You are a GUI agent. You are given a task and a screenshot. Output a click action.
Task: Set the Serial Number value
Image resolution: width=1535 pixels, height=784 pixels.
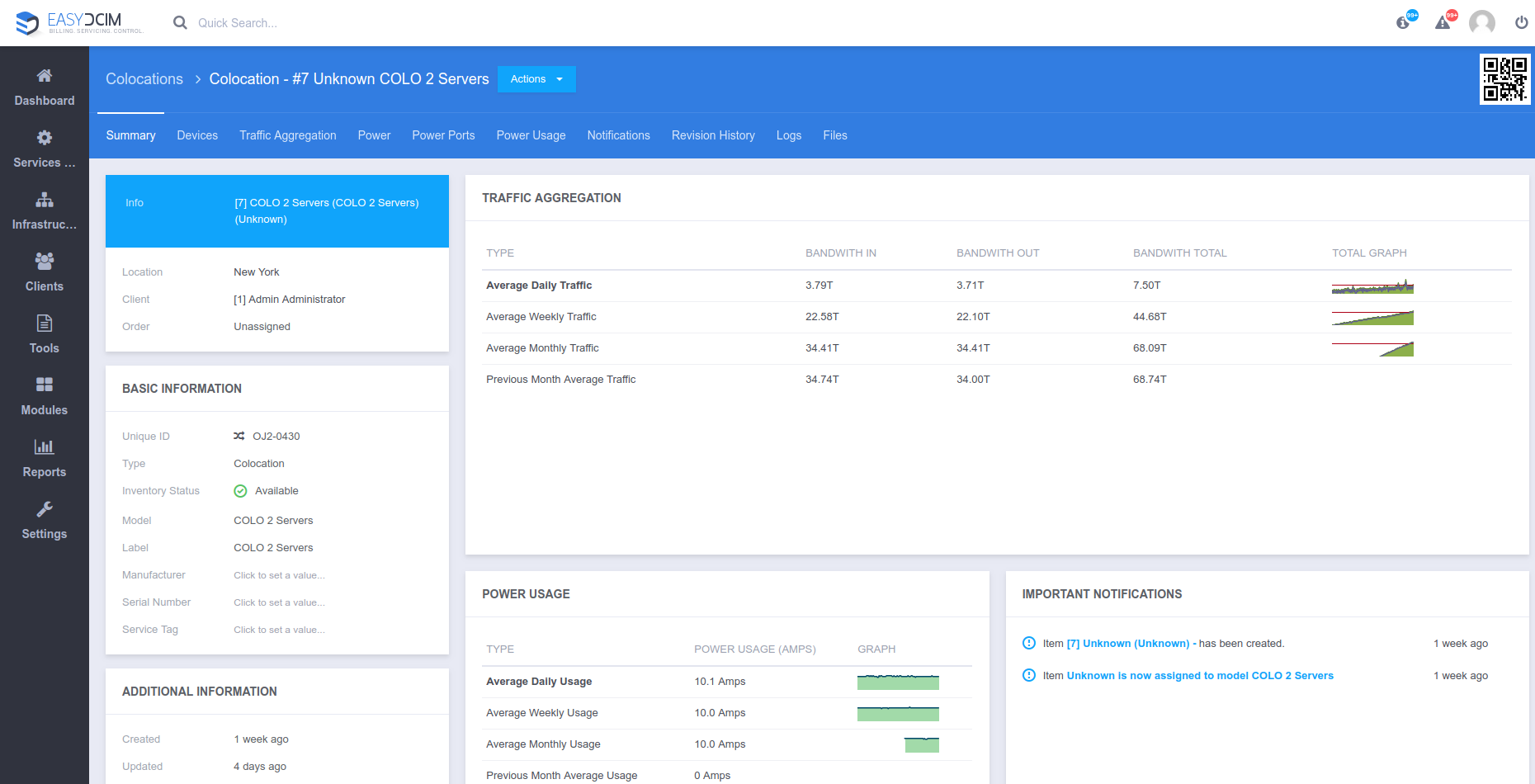279,602
